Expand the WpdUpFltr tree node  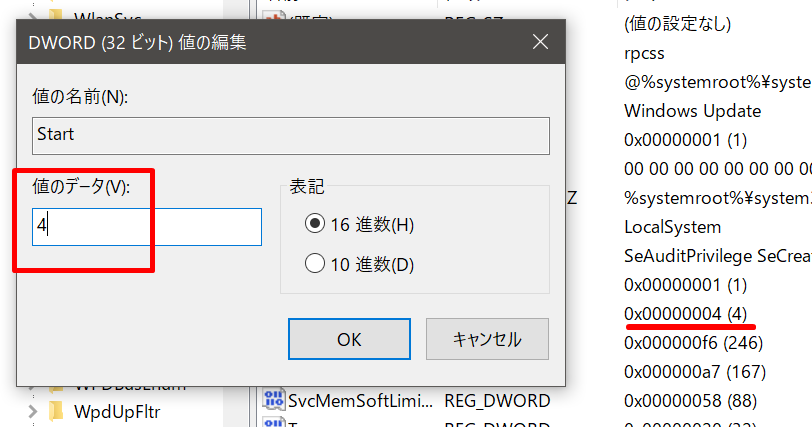coord(33,411)
